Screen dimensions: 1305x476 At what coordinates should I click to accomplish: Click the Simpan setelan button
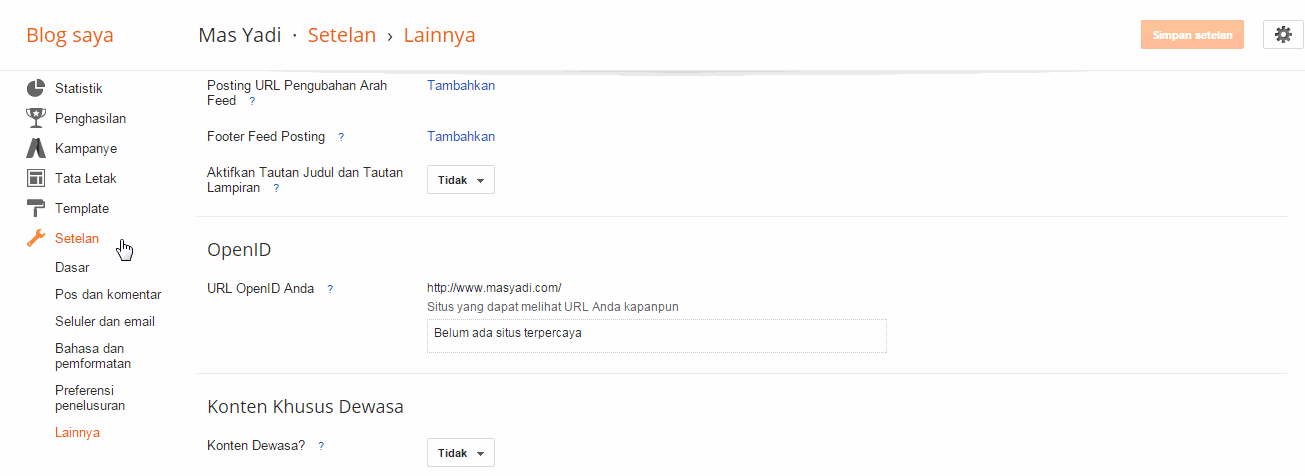pyautogui.click(x=1193, y=34)
